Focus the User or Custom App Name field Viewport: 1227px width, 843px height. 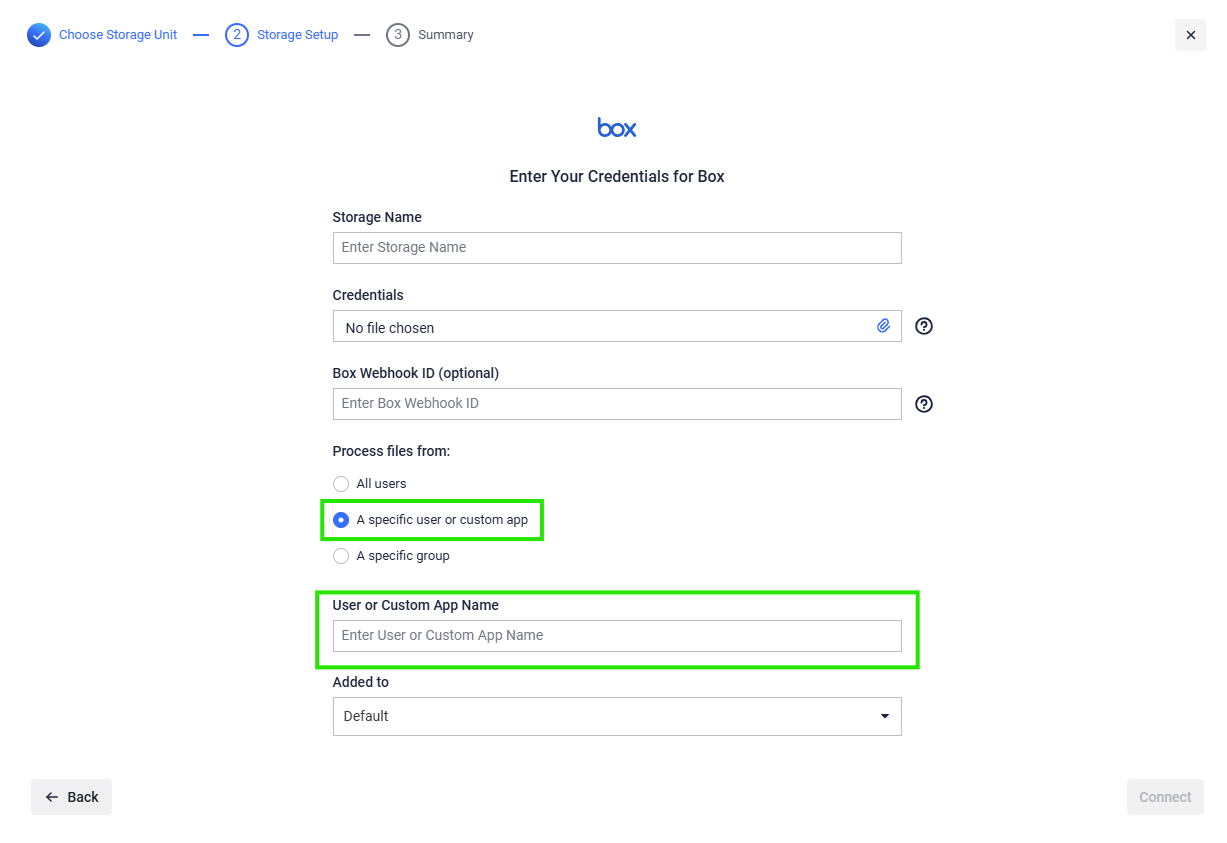pyautogui.click(x=617, y=636)
